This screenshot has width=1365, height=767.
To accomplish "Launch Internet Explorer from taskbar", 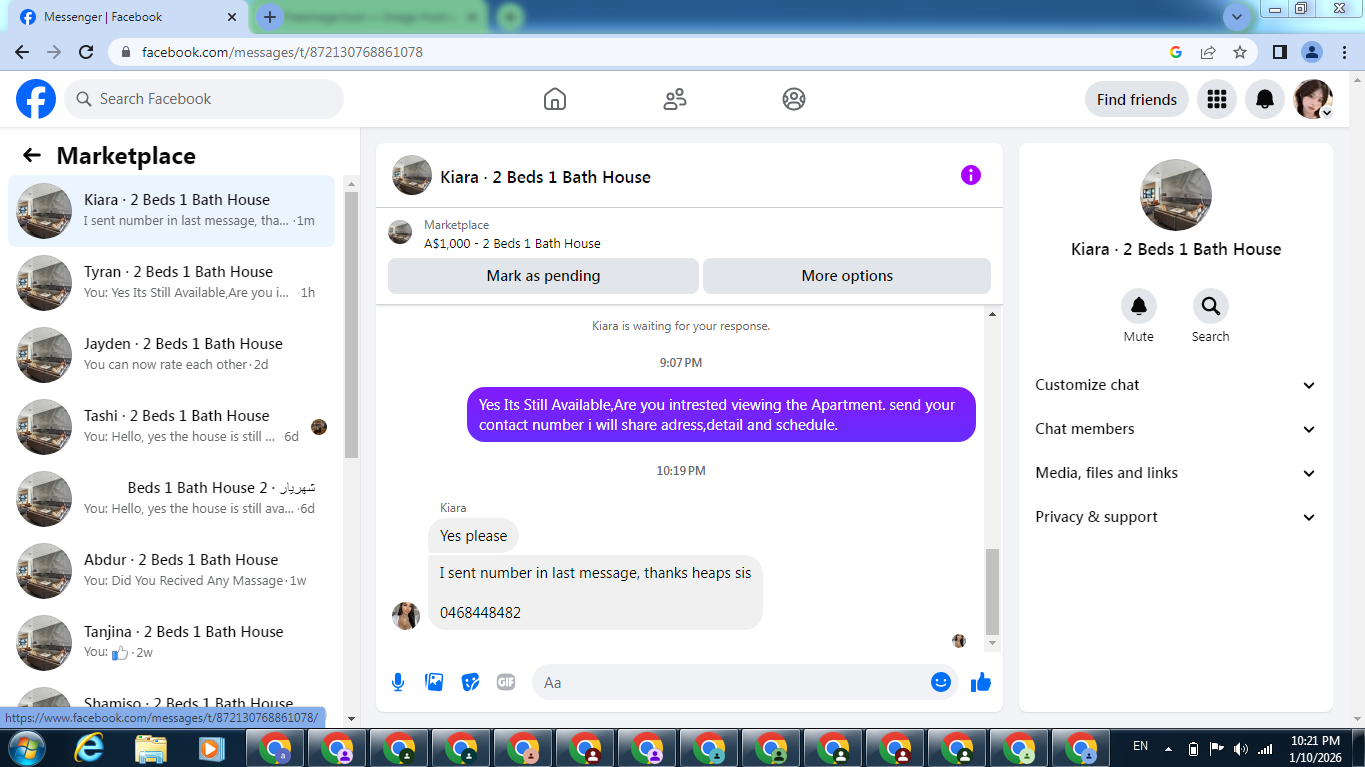I will 89,748.
